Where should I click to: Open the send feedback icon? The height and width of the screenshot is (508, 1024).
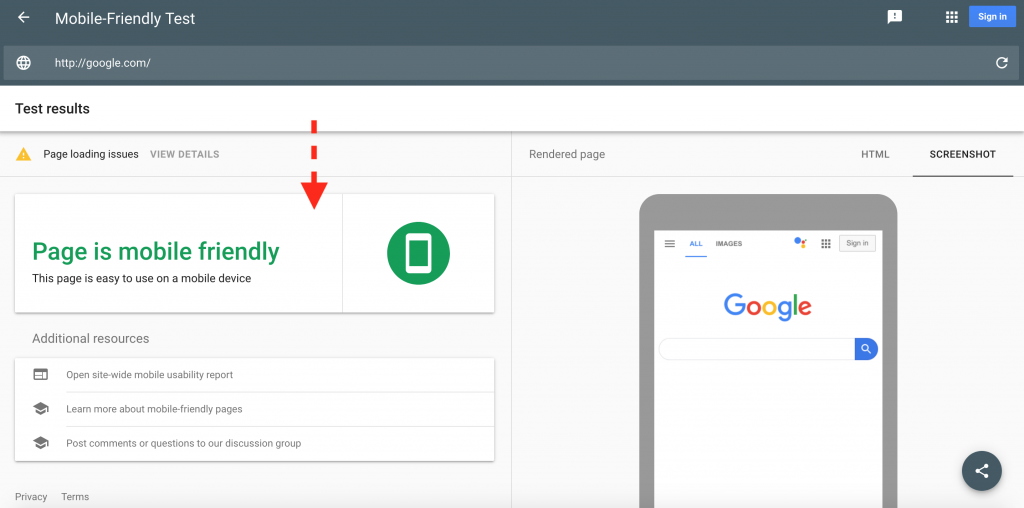895,17
